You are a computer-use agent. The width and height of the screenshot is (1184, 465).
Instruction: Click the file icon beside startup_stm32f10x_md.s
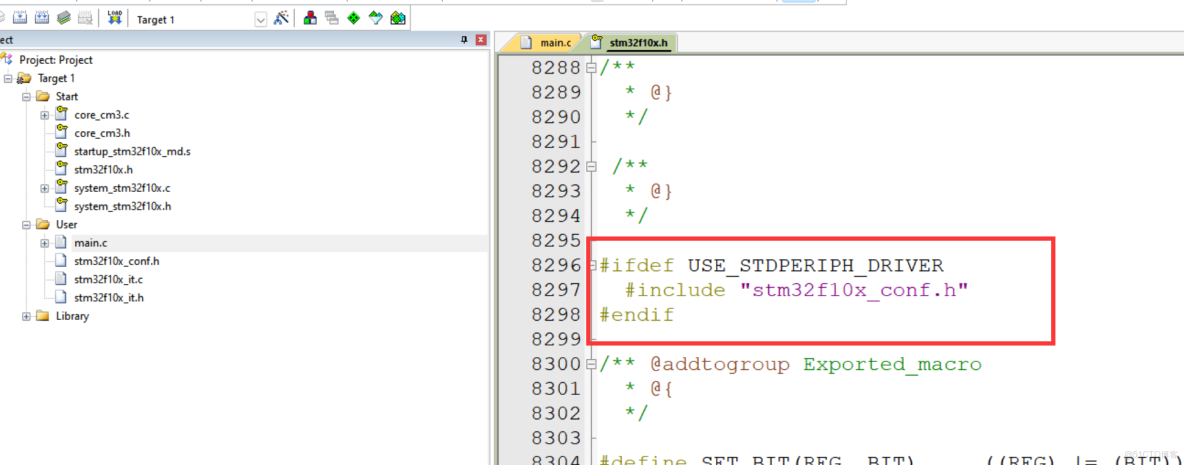coord(62,151)
